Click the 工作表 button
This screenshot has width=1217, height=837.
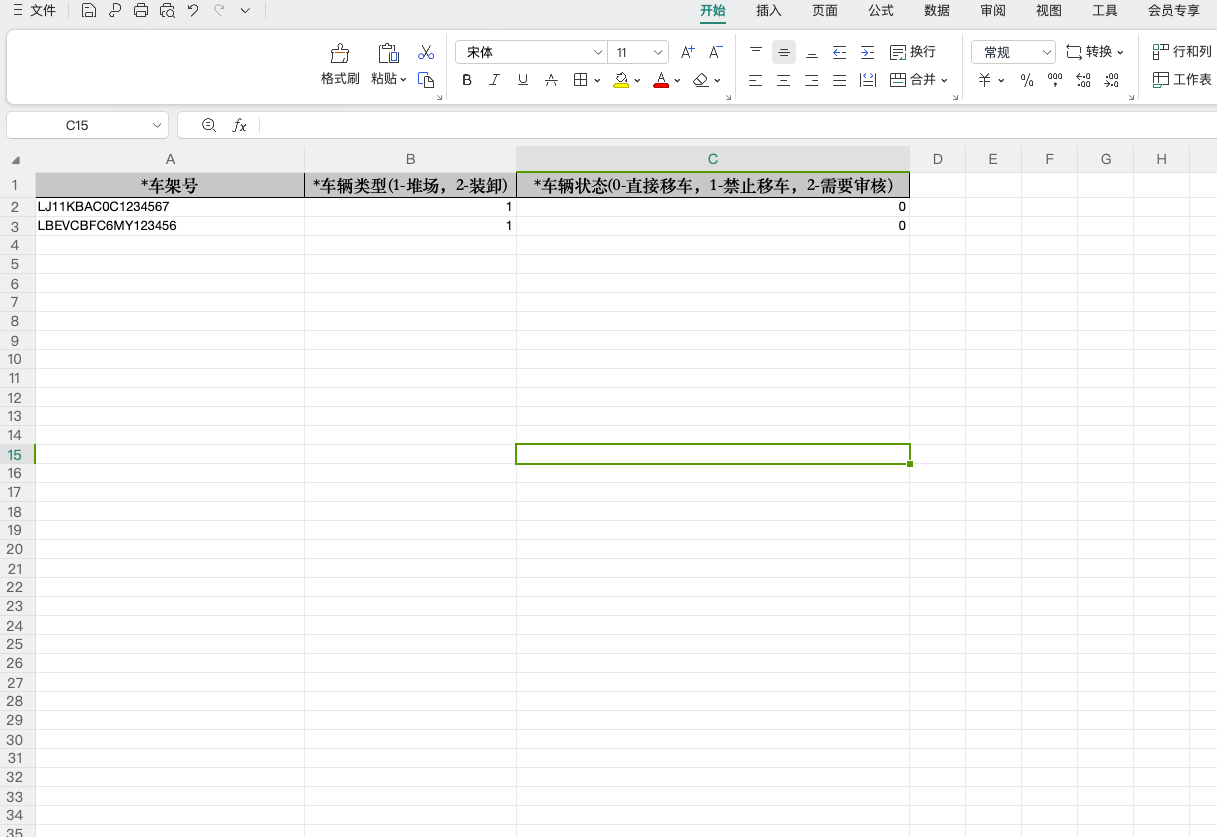[1183, 80]
